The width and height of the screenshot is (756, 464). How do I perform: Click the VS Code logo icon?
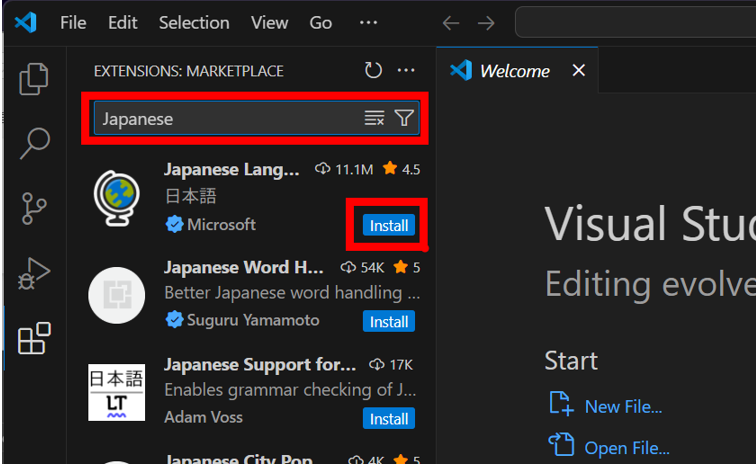[x=26, y=23]
